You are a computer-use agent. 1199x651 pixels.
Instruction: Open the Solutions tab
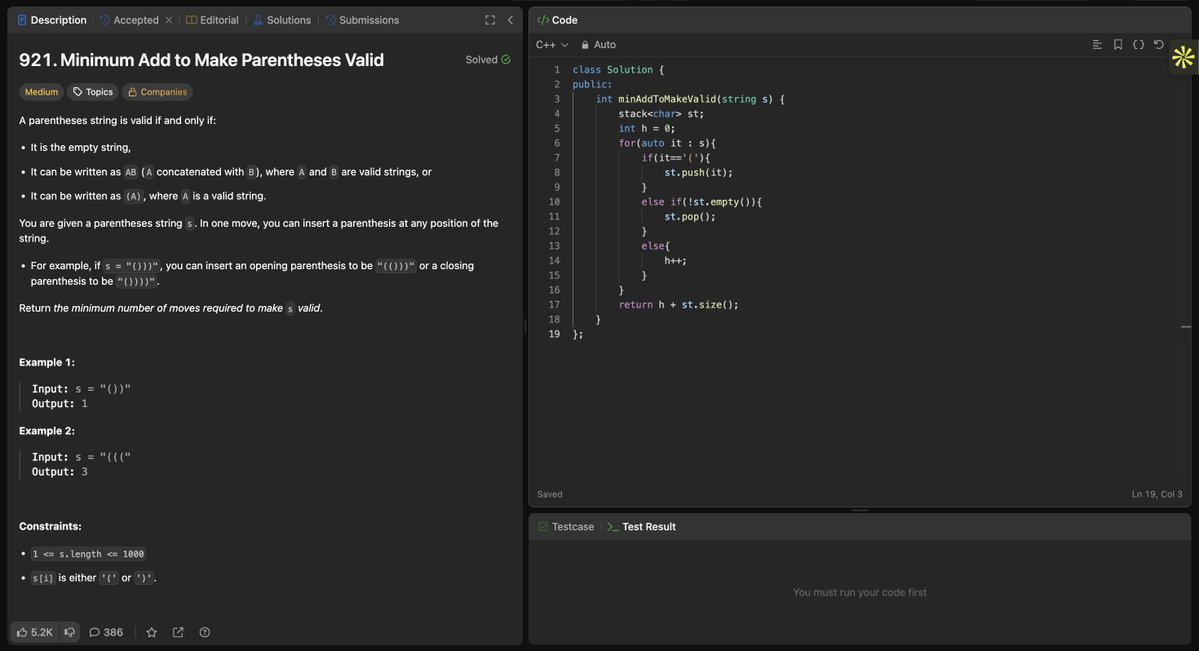tap(282, 20)
